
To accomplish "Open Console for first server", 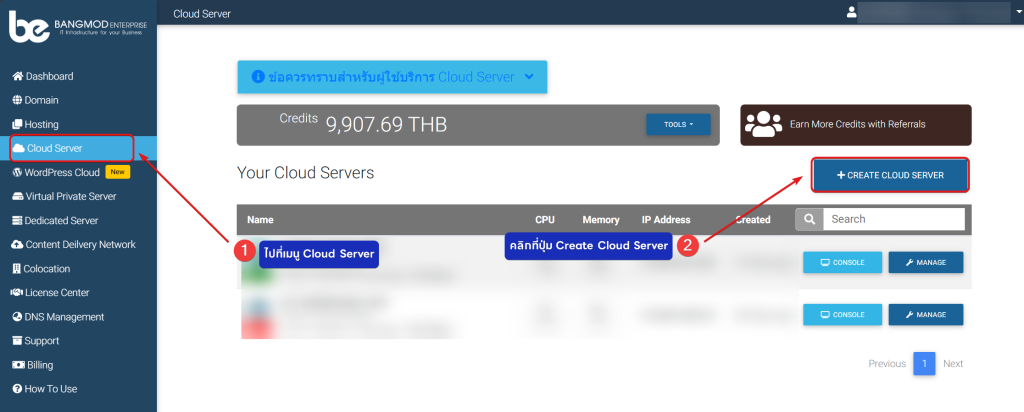I will tap(842, 262).
